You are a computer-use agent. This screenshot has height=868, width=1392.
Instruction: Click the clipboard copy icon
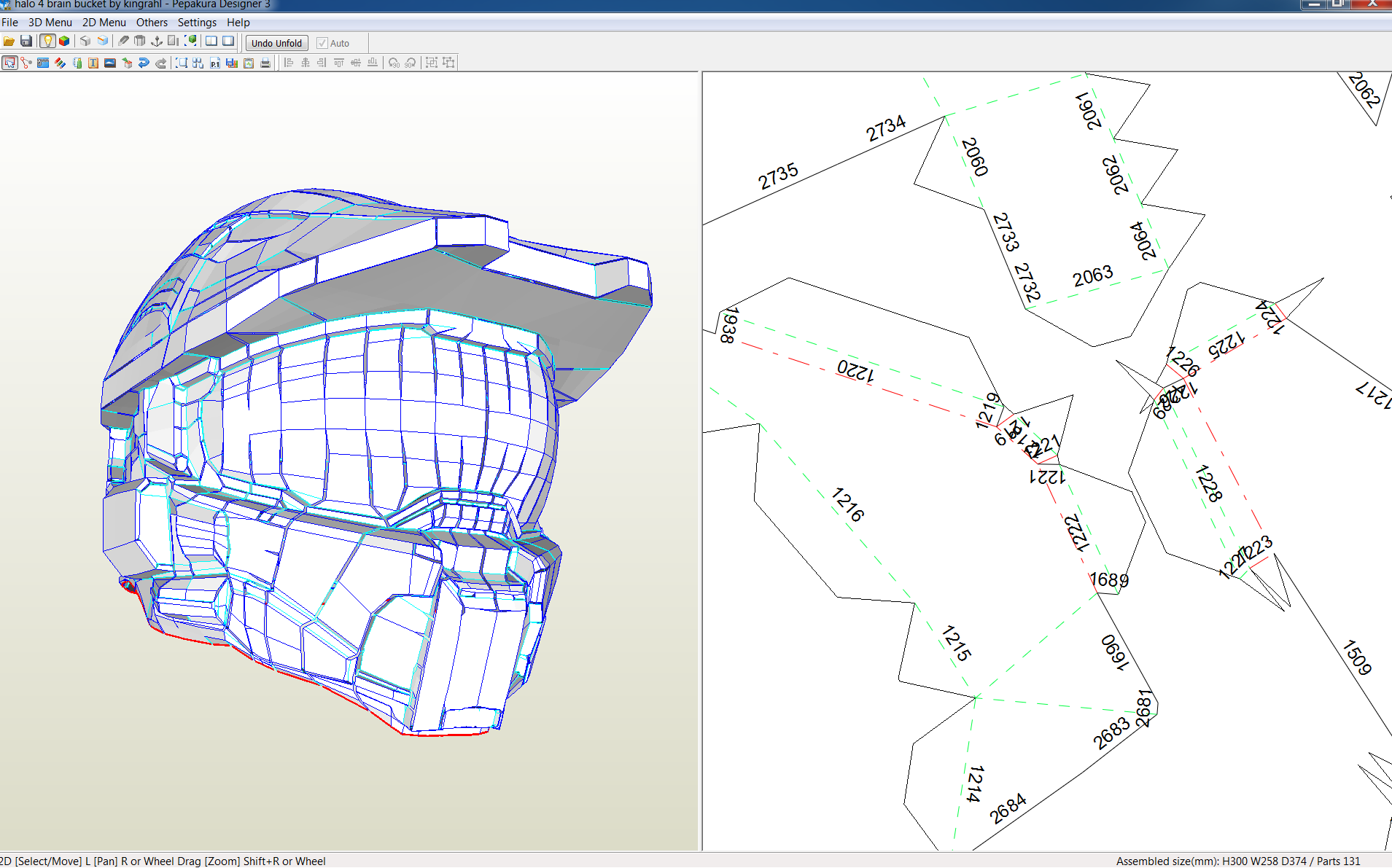click(249, 63)
